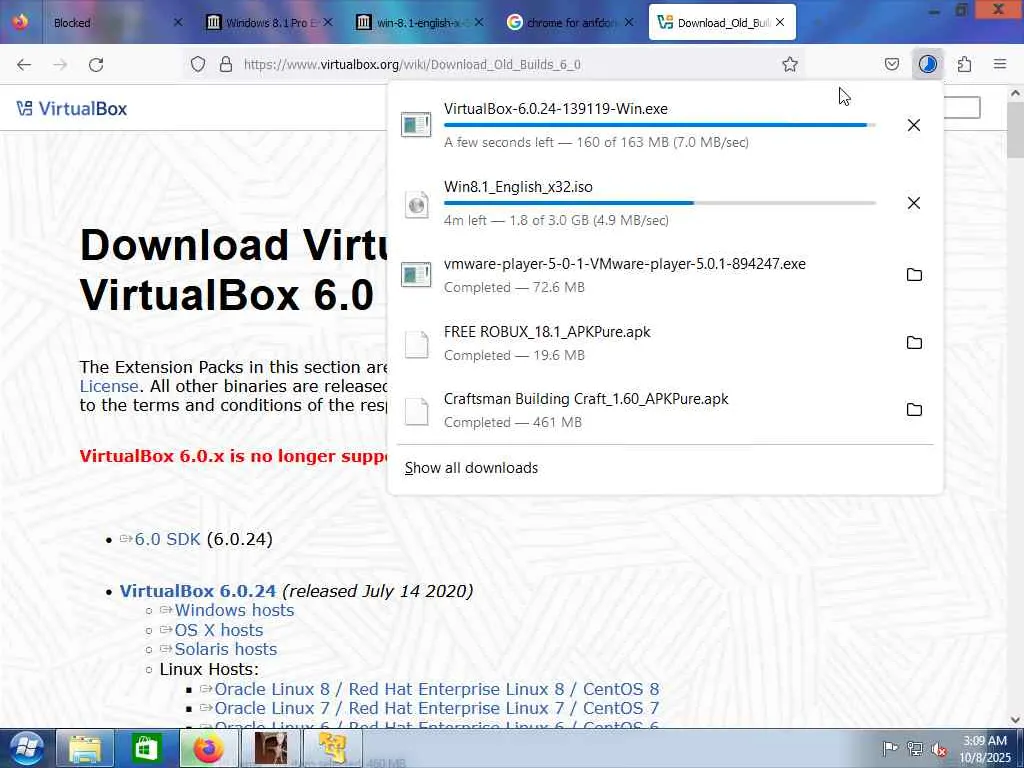Open the clock showing 3:09 AM
Viewport: 1024px width, 768px height.
tap(985, 749)
